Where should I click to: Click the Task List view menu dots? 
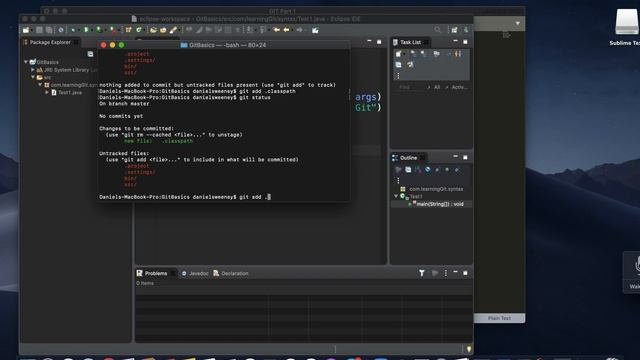coord(398,76)
